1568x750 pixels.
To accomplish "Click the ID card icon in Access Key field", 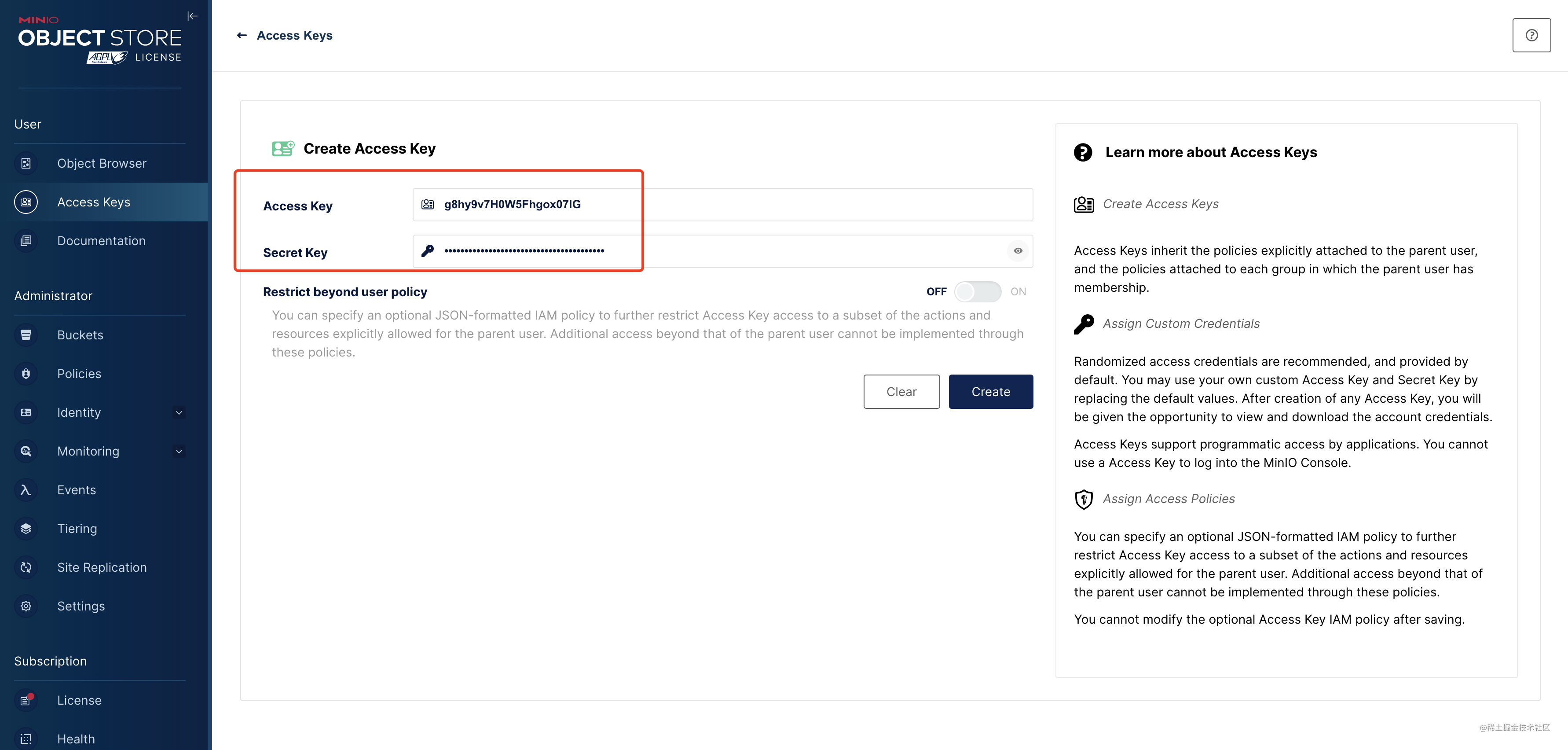I will point(428,205).
